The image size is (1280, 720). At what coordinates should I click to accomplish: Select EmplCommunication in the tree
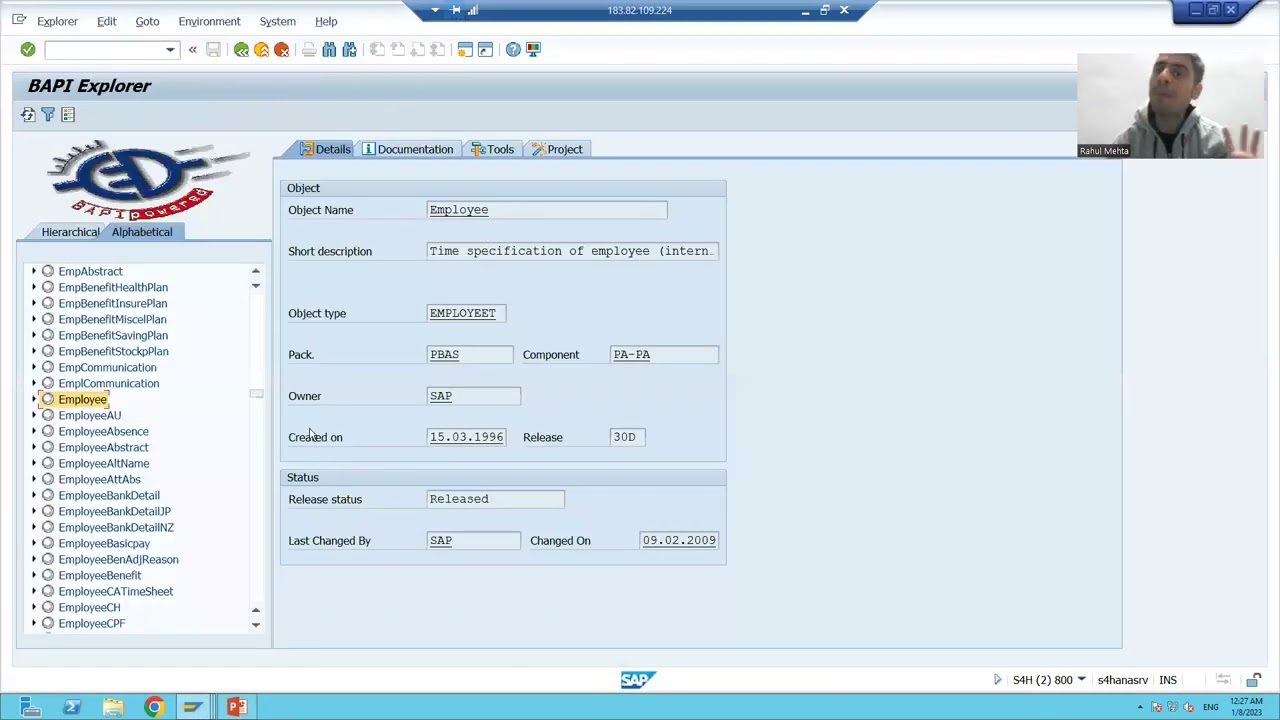click(x=108, y=383)
